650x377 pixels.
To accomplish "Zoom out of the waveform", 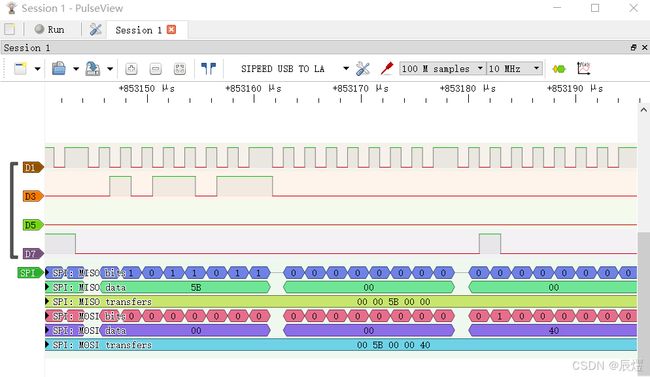I will click(155, 69).
